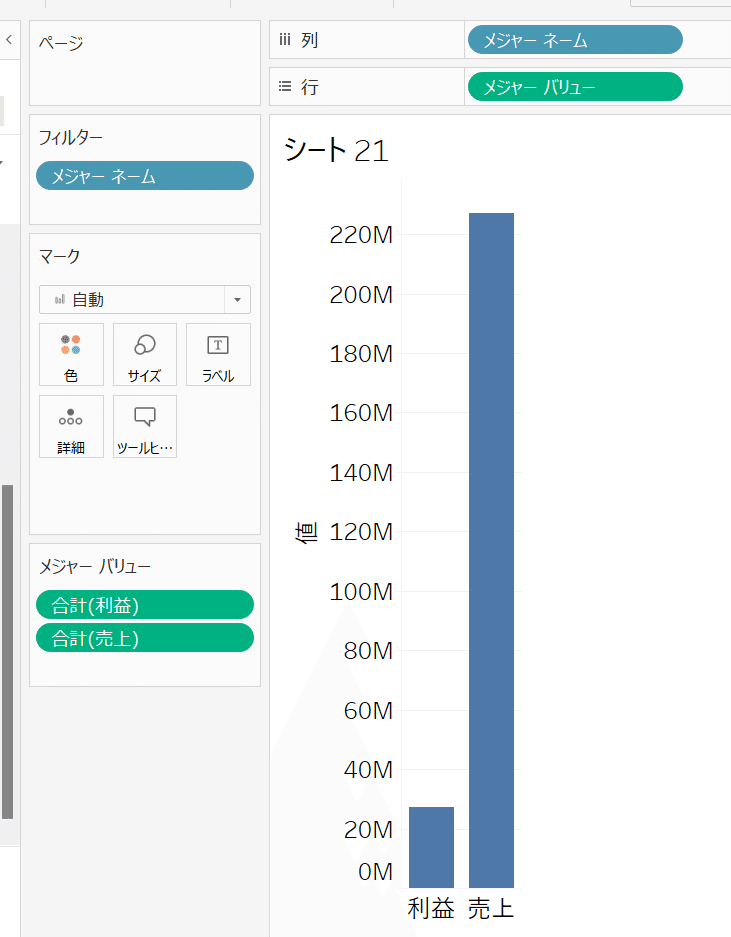Click the 値 axis title
Viewport: 731px width, 937px height.
click(306, 532)
